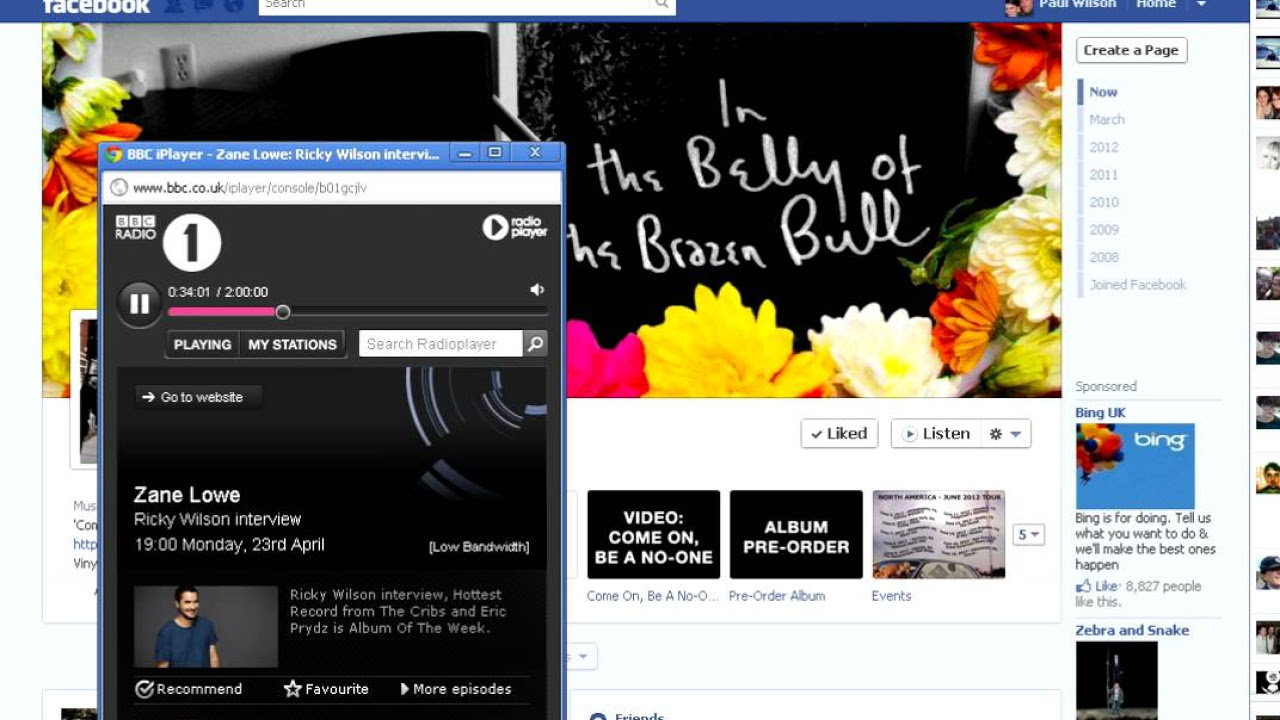Switch to the PLAYING tab
The height and width of the screenshot is (720, 1280).
pos(202,344)
